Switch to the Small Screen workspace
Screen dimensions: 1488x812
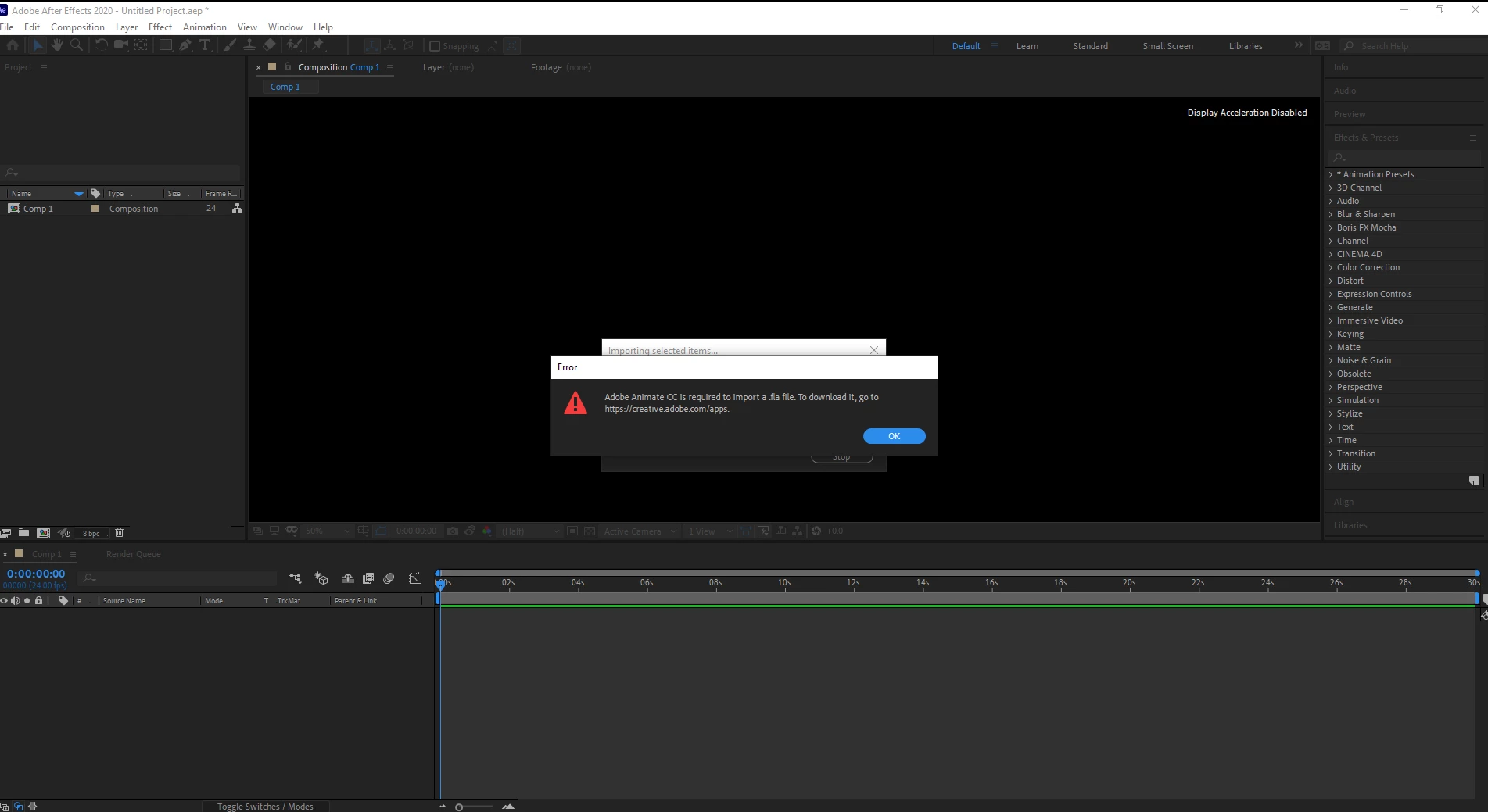click(1167, 46)
